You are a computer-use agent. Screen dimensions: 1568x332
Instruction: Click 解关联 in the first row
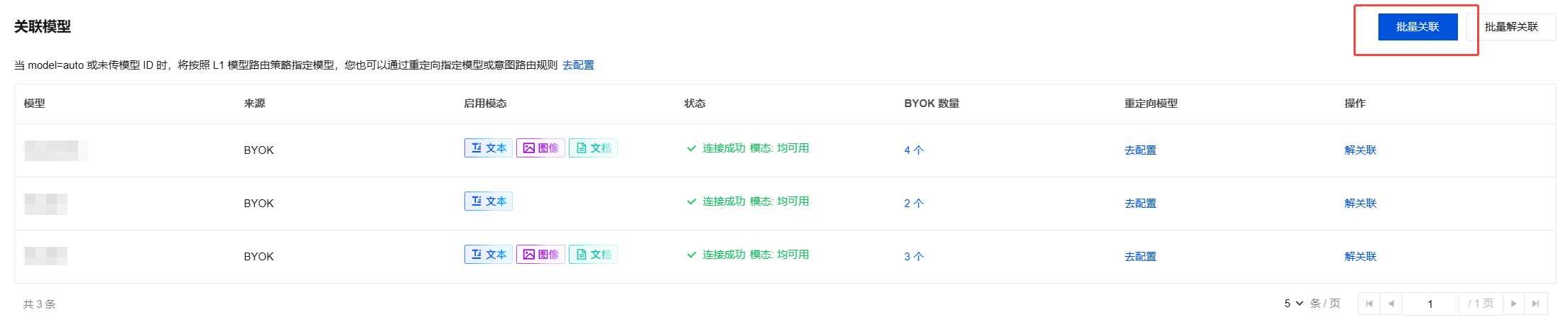(1361, 150)
